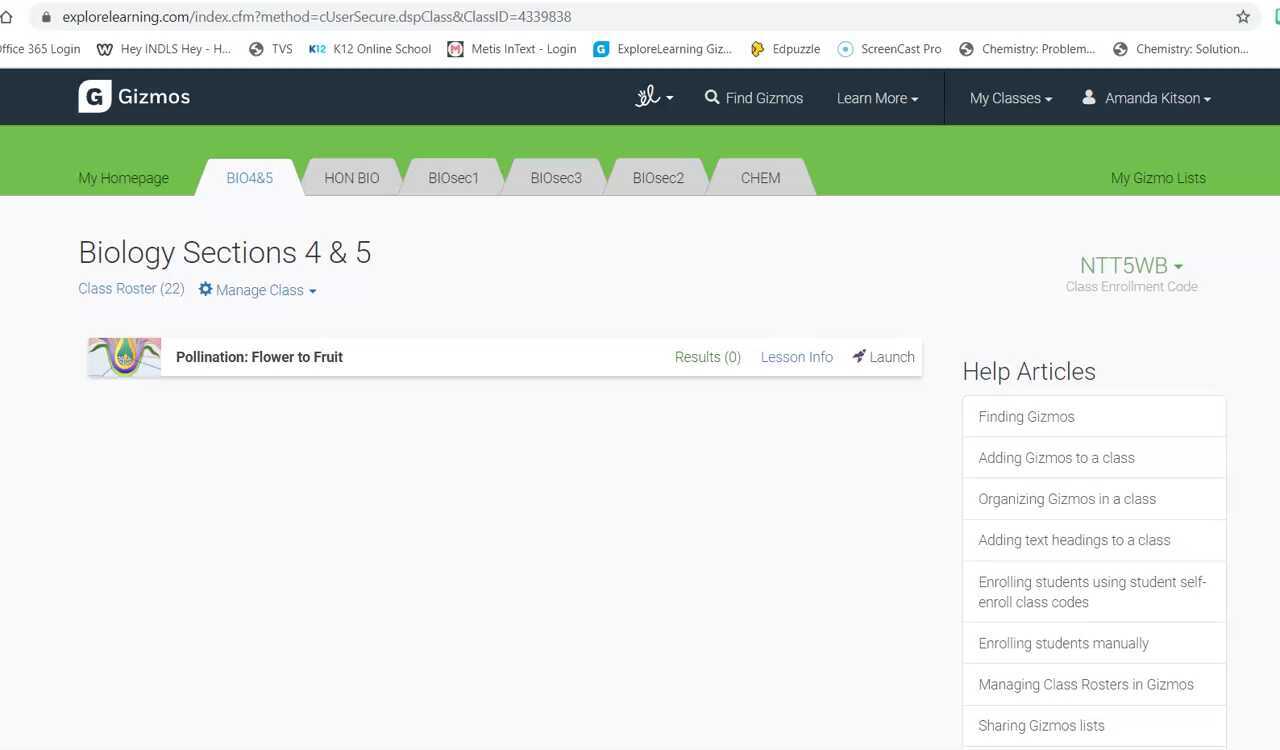This screenshot has width=1280, height=750.
Task: Open the TVS bookmark
Action: pyautogui.click(x=271, y=49)
